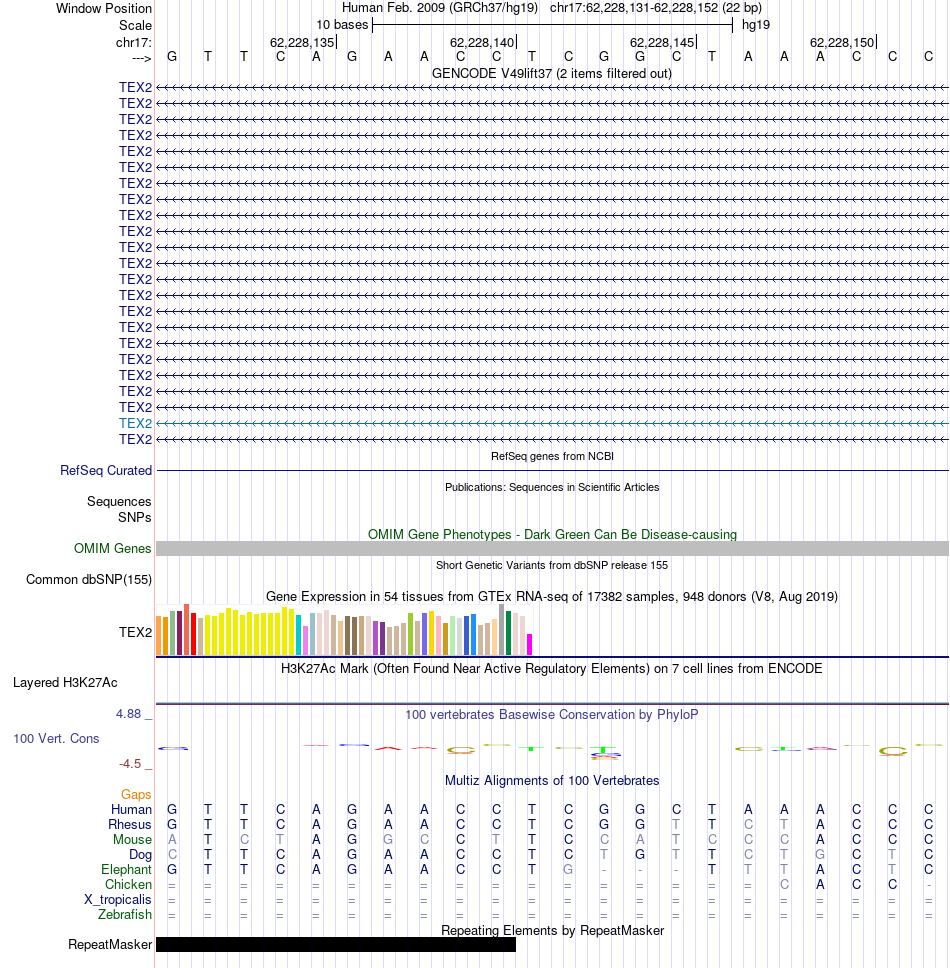
Task: Open 100 vertebrates Basewise Conservation by PhyloP title
Action: pos(552,714)
